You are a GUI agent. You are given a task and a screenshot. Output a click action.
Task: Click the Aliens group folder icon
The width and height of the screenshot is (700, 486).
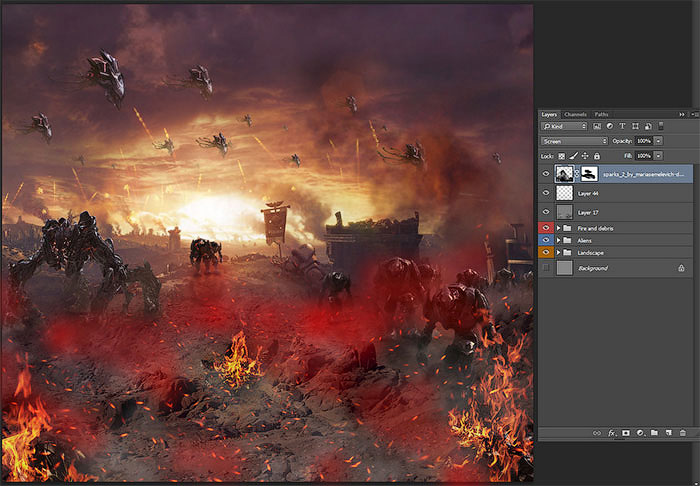pyautogui.click(x=567, y=241)
